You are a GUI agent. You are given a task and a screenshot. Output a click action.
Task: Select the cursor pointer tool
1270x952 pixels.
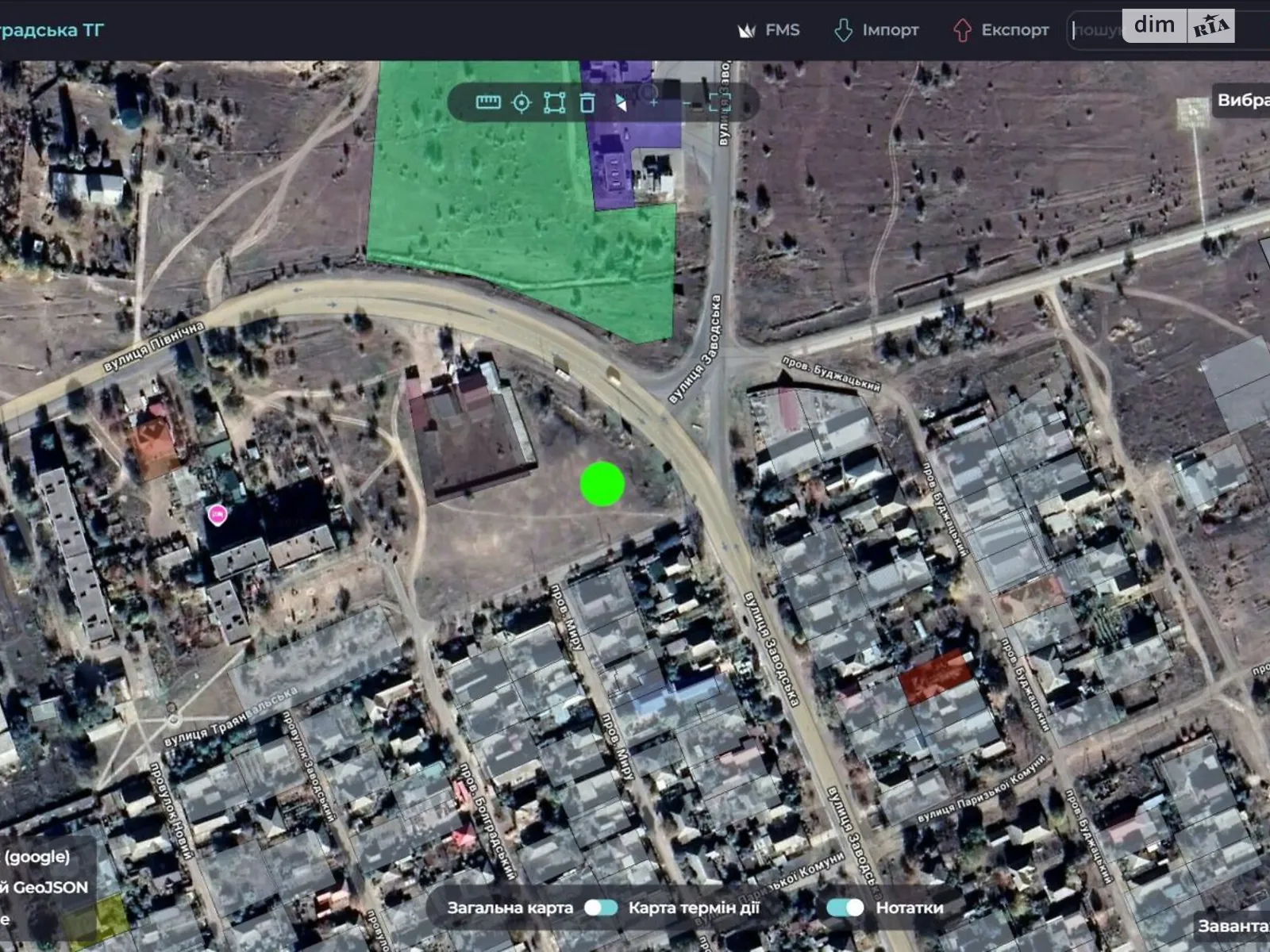[x=621, y=103]
